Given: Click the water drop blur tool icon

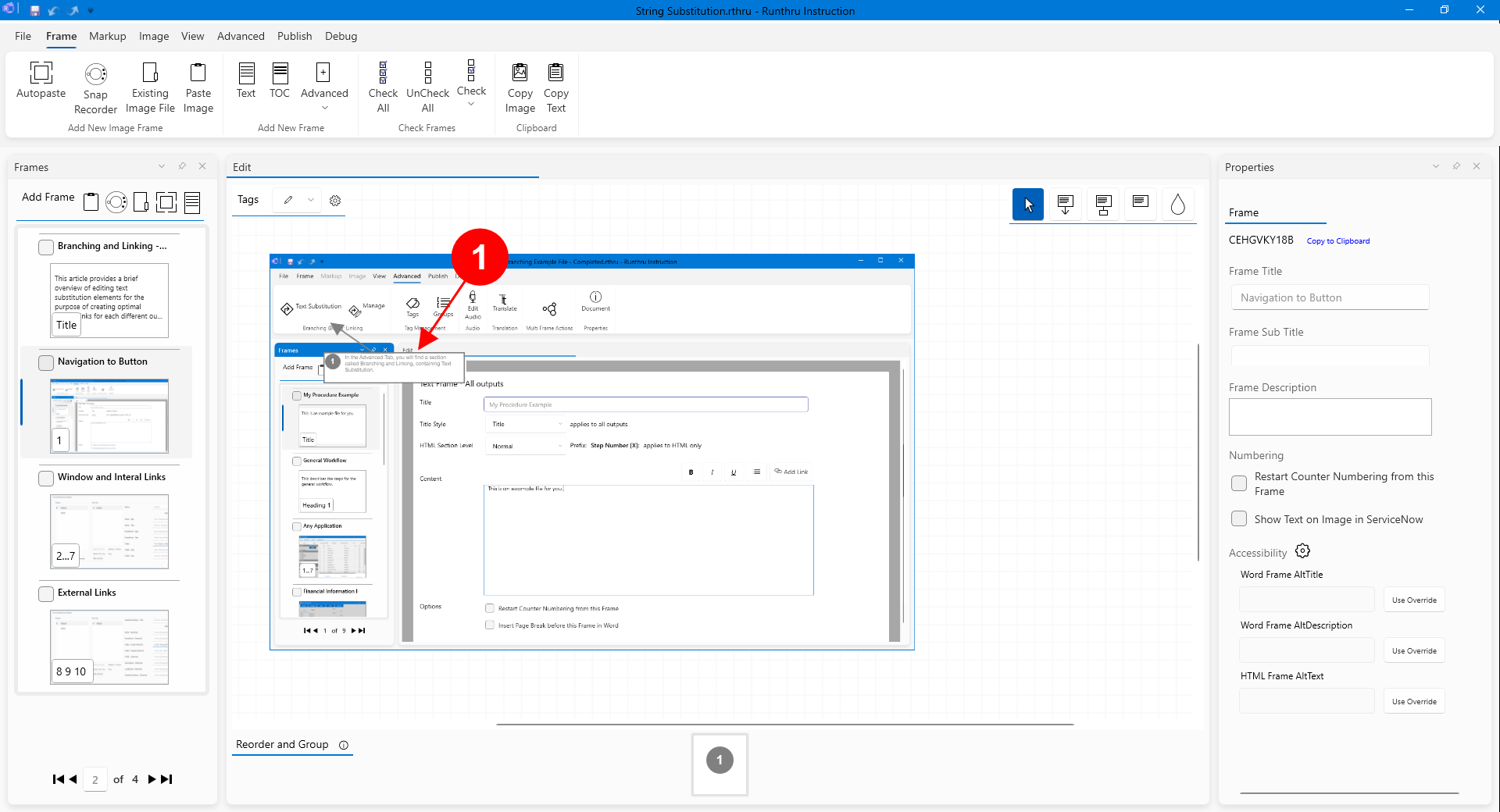Looking at the screenshot, I should (x=1177, y=205).
